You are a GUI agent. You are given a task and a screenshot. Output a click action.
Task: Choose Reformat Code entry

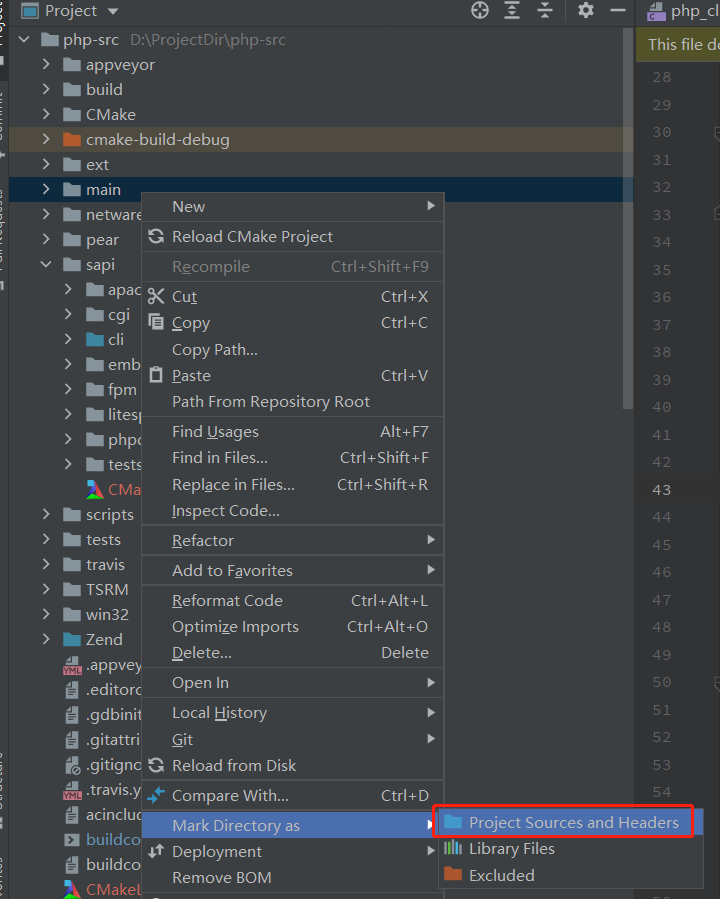(292, 600)
